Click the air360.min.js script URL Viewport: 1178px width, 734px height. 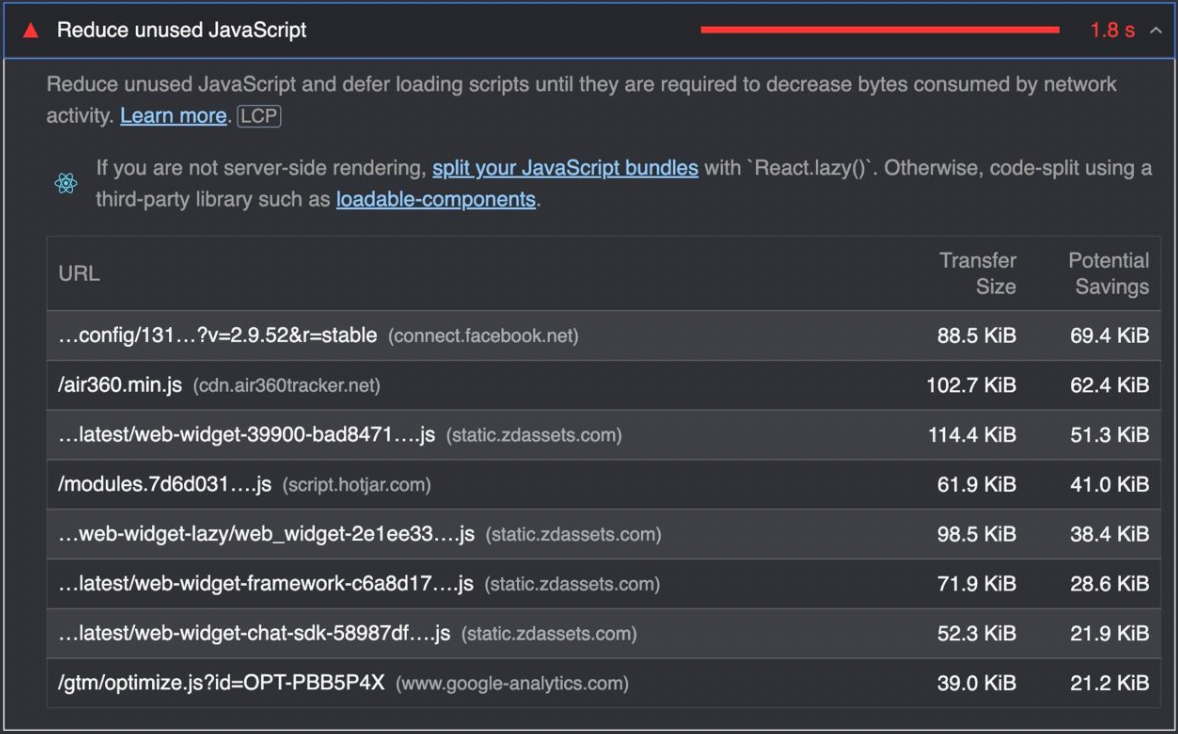point(120,385)
